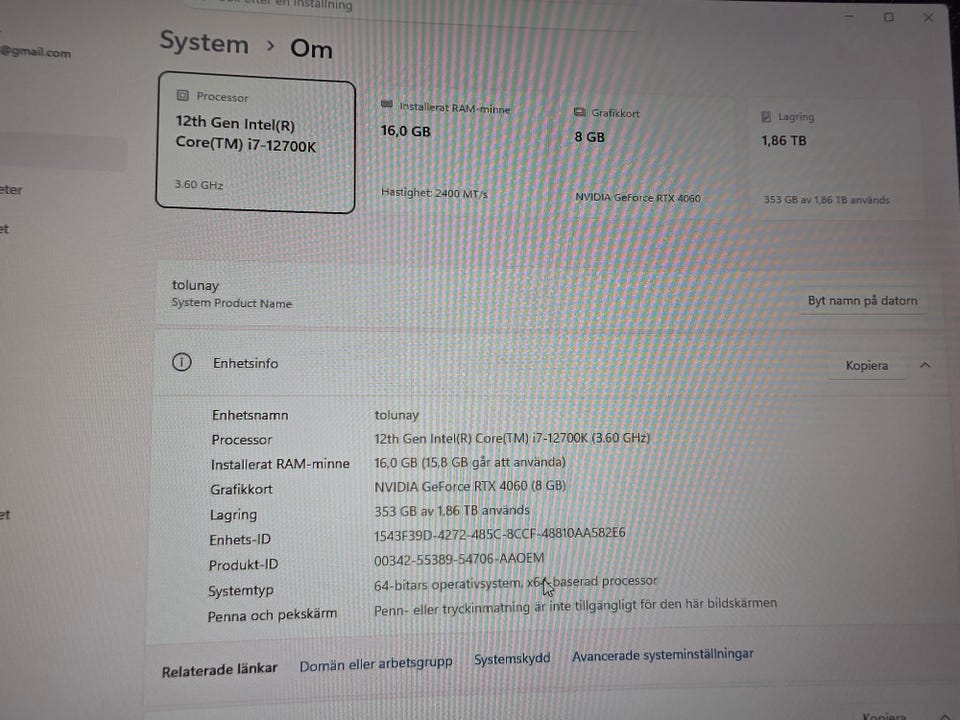Viewport: 960px width, 720px height.
Task: Click Processor value i7-12700K (3.60 GHz)
Action: coord(512,438)
